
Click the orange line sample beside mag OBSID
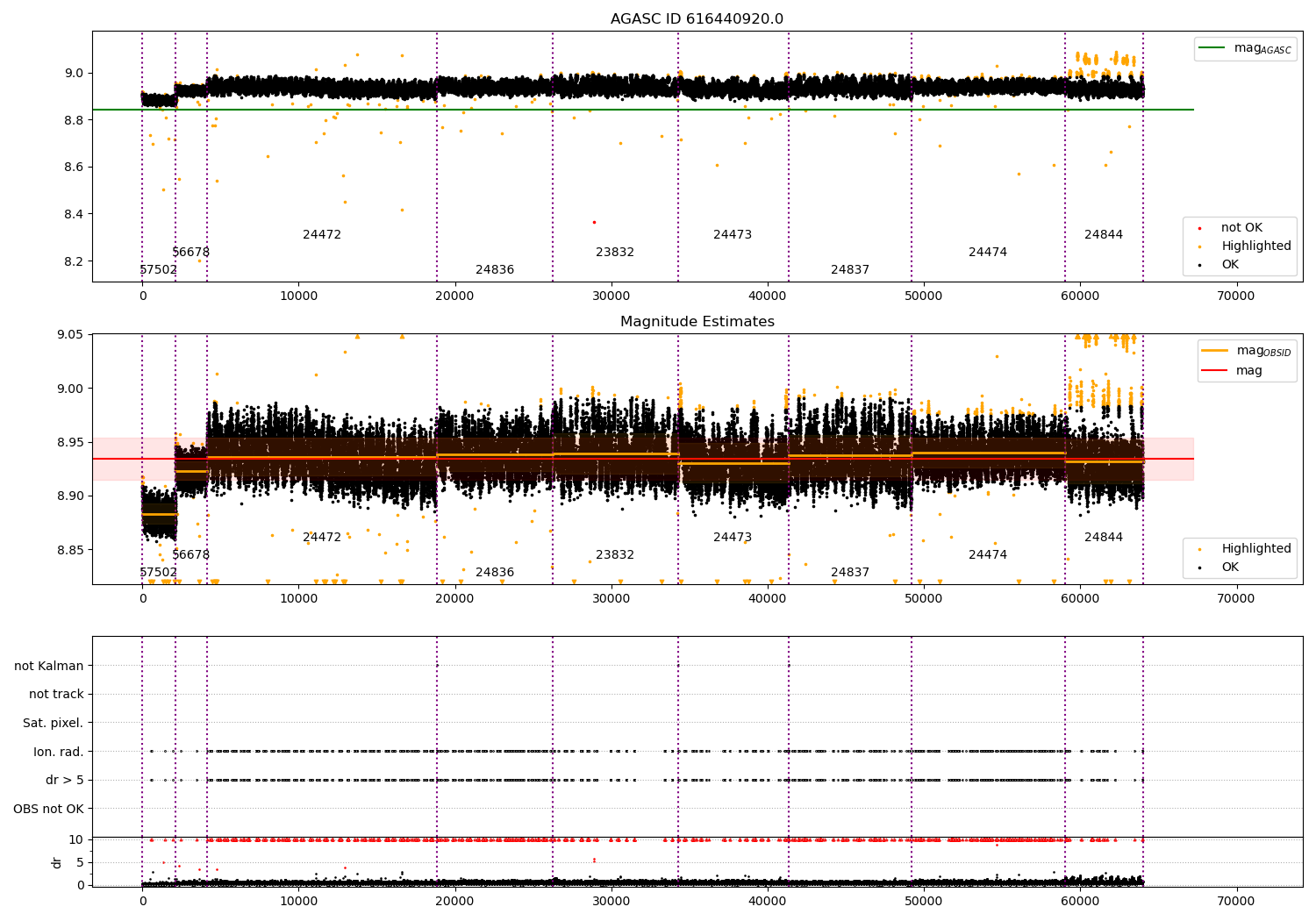[x=1215, y=351]
